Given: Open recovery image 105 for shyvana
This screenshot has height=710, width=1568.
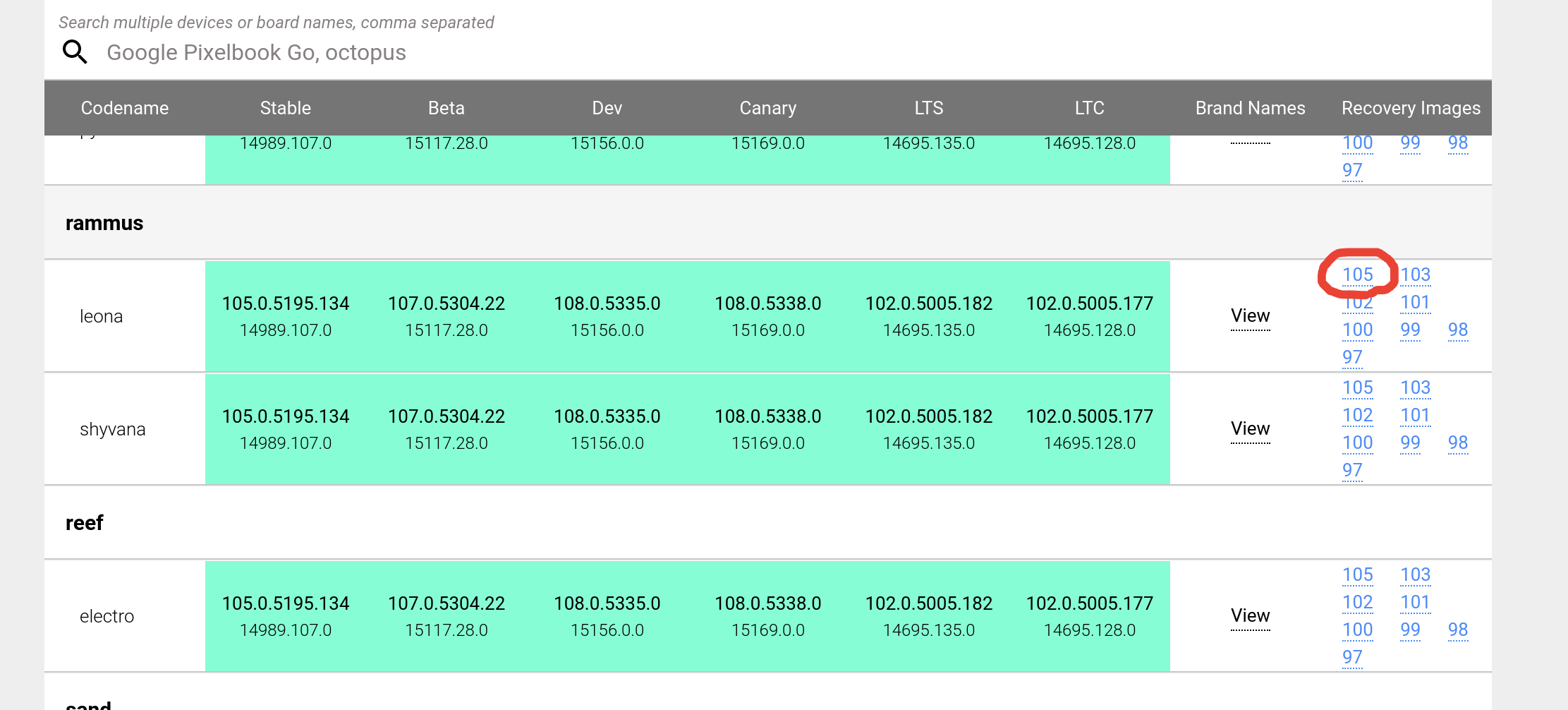Looking at the screenshot, I should pyautogui.click(x=1357, y=387).
